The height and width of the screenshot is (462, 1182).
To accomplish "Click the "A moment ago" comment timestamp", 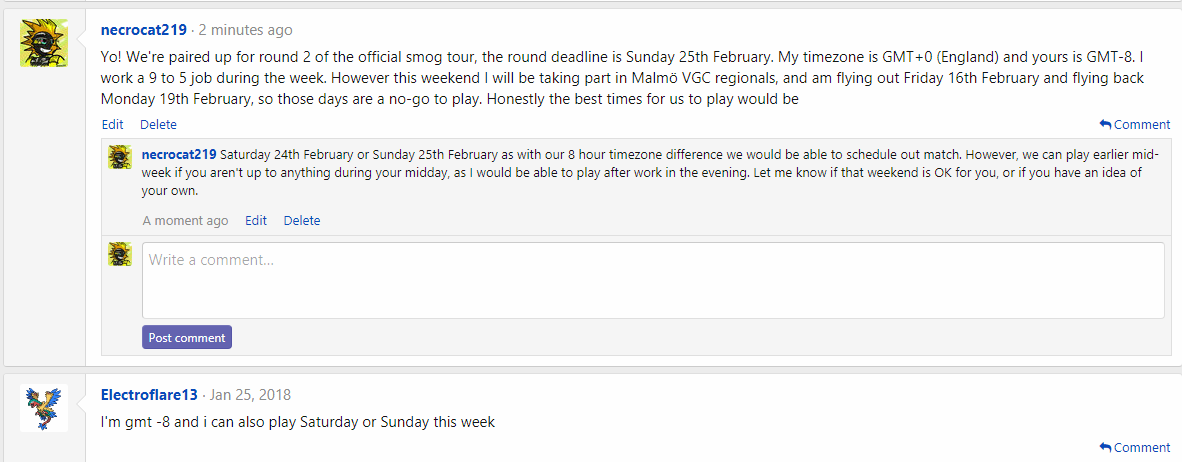I will click(185, 221).
